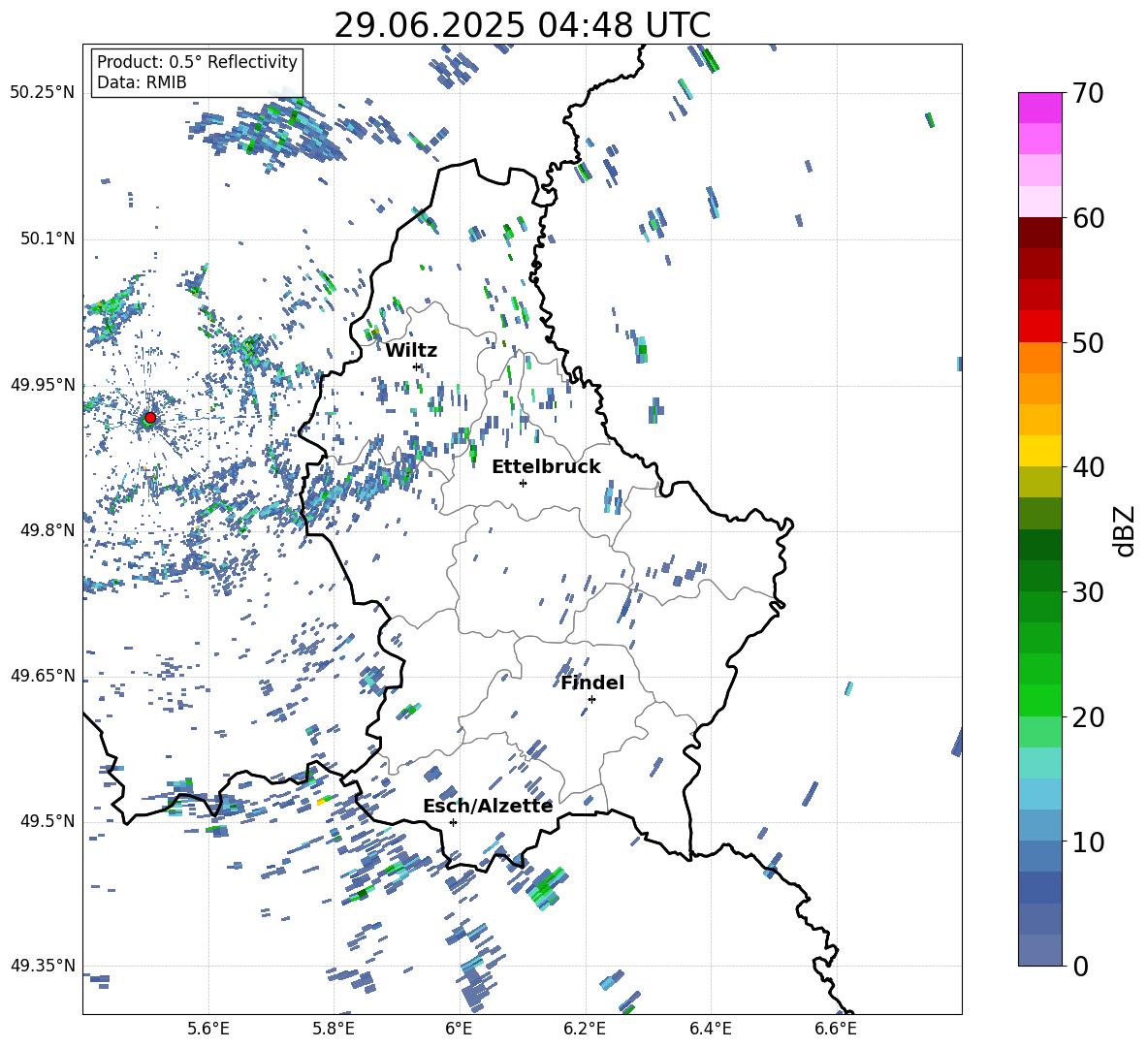Viewport: 1148px width, 1048px height.
Task: Click the timestamp title 29.06.2025 04:48 UTC
Action: point(522,25)
